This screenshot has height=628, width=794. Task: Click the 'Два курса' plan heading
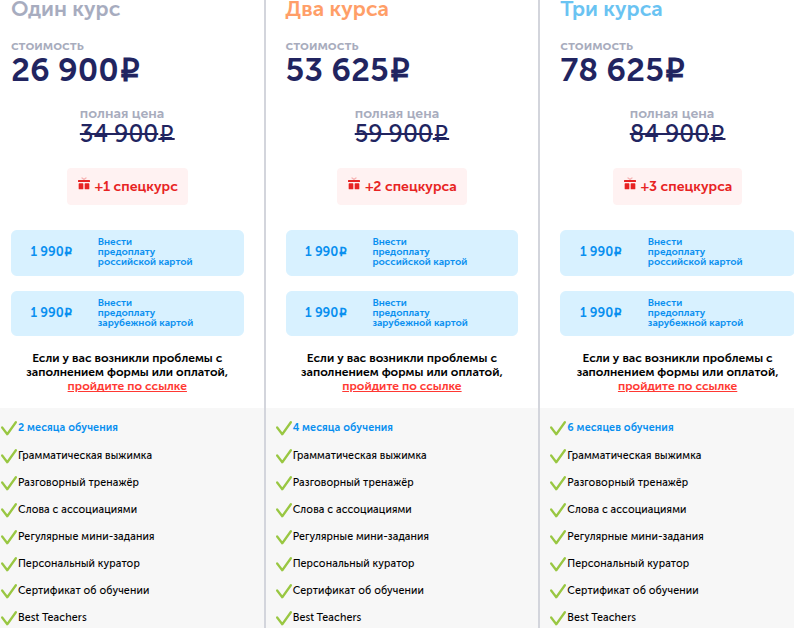point(337,11)
